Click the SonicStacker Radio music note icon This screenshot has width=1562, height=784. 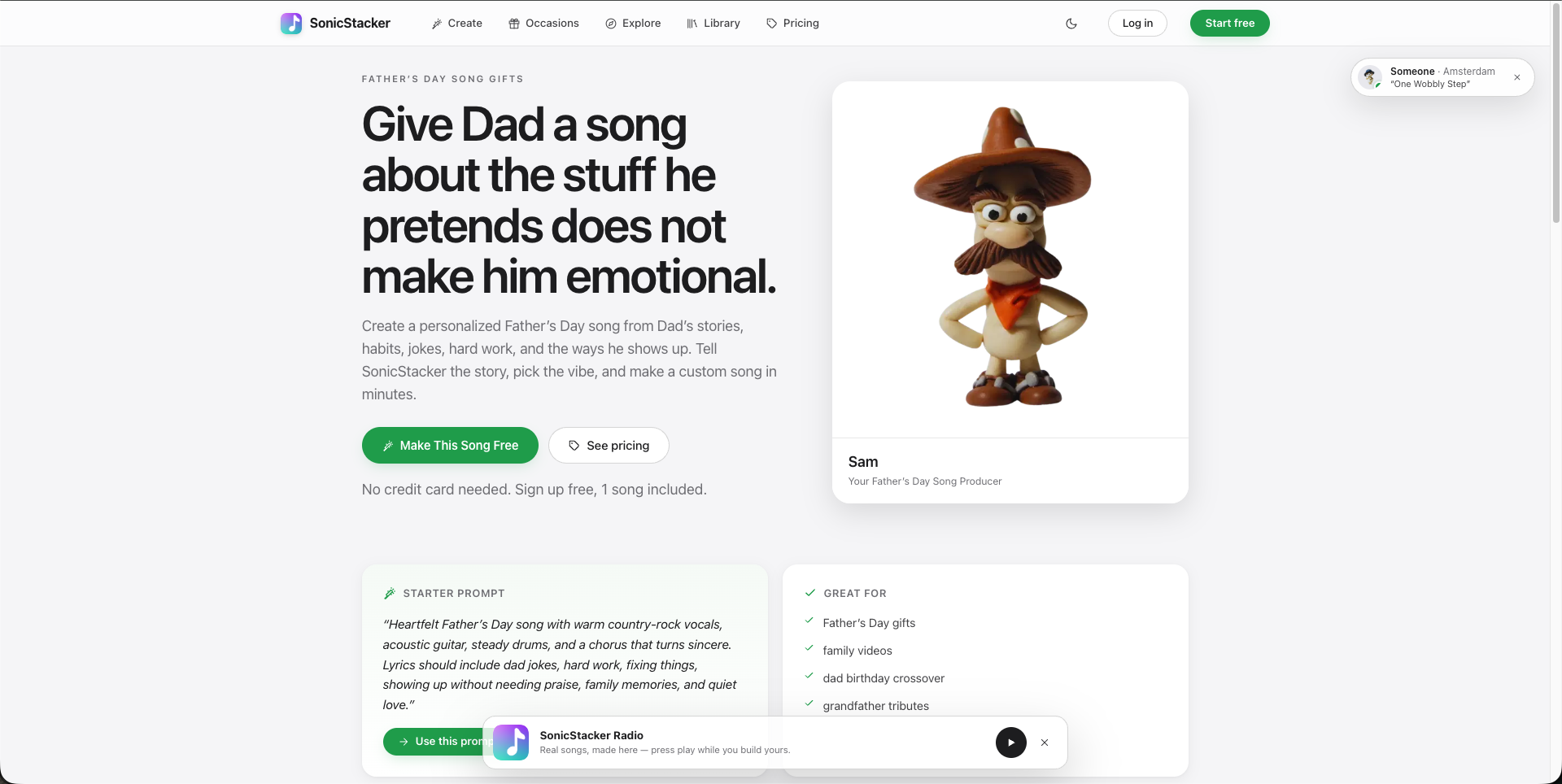[x=511, y=743]
